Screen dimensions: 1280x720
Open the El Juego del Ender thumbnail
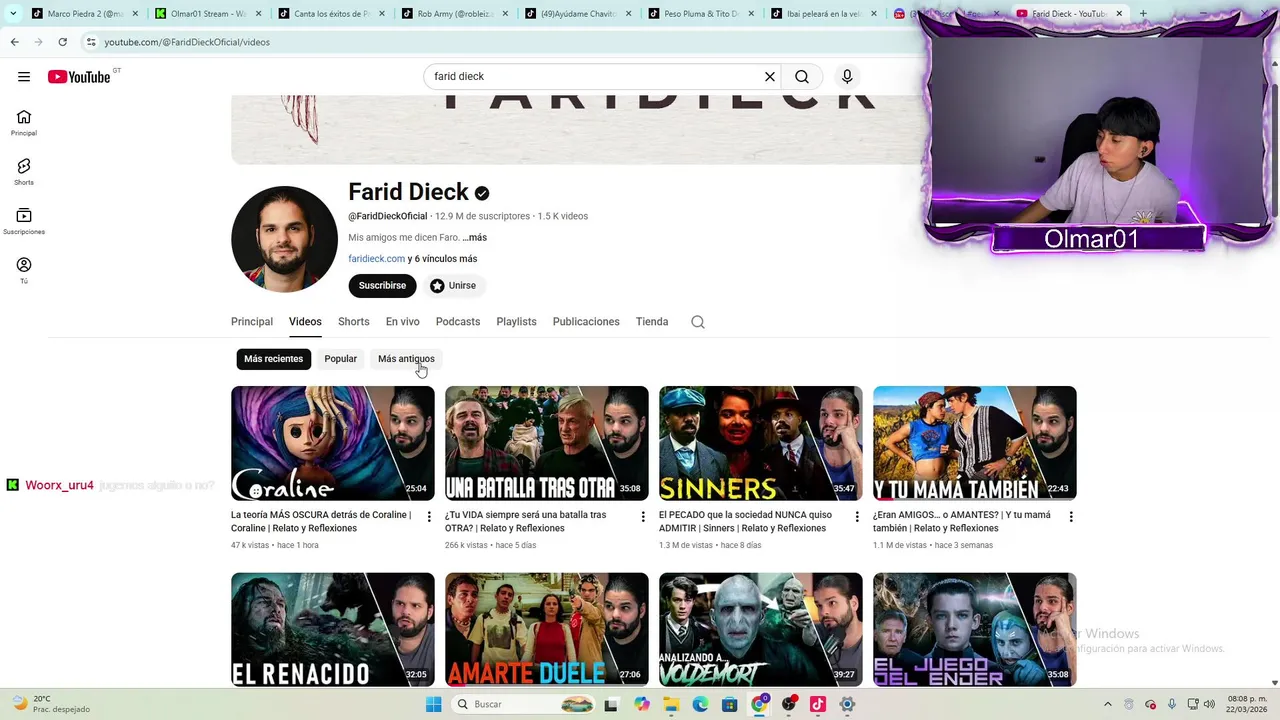pos(975,629)
